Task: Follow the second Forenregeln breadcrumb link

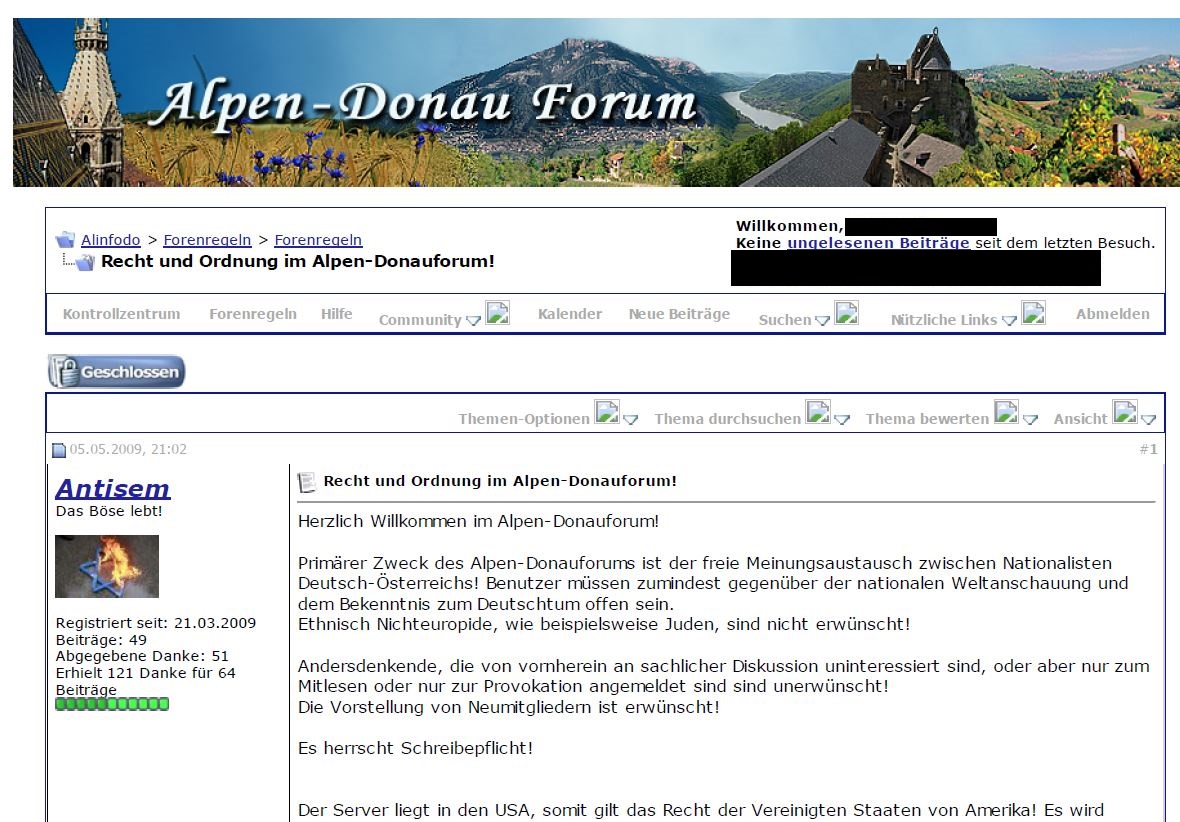Action: coord(318,240)
